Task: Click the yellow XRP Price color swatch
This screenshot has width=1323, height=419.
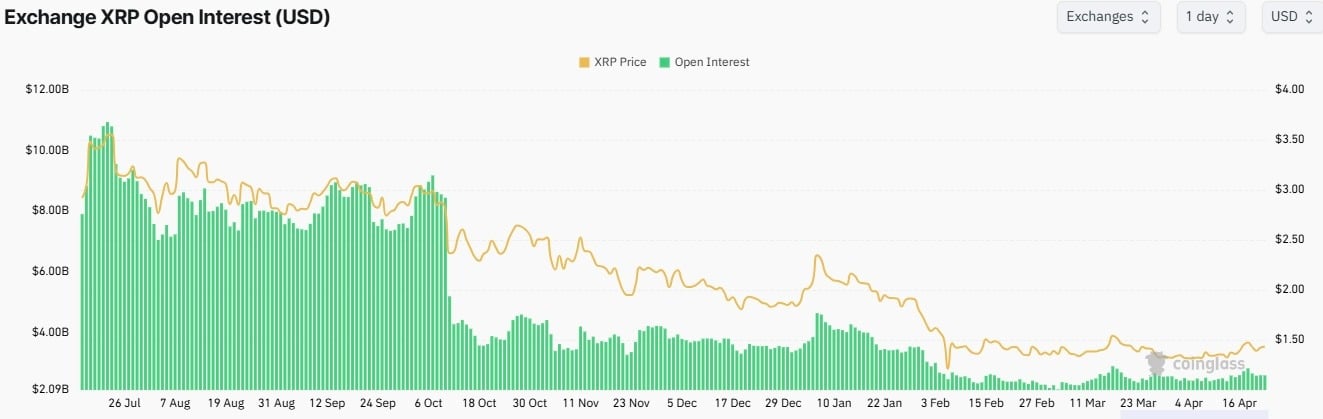Action: pyautogui.click(x=584, y=62)
